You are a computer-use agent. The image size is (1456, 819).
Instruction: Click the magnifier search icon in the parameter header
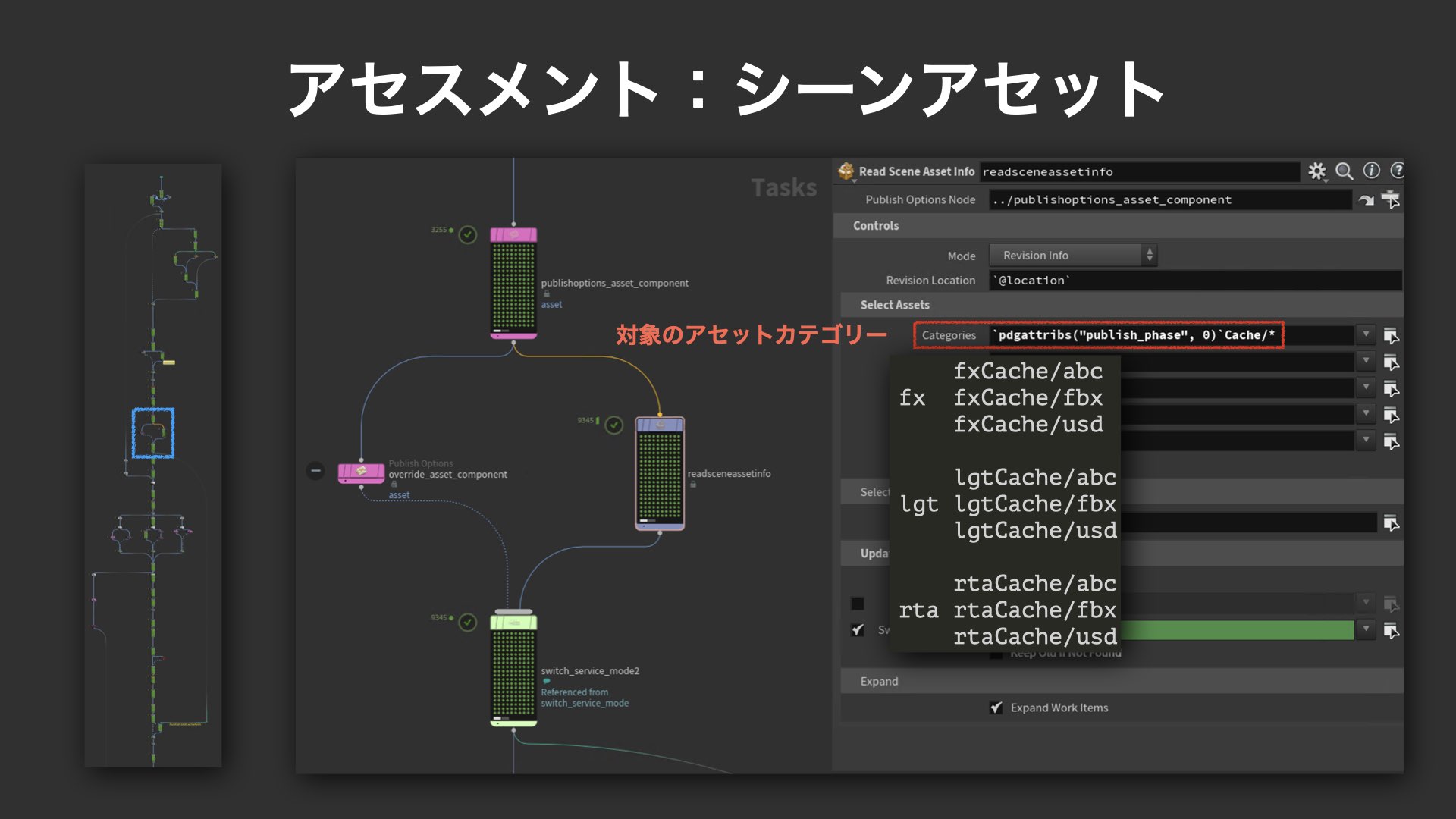click(x=1344, y=171)
